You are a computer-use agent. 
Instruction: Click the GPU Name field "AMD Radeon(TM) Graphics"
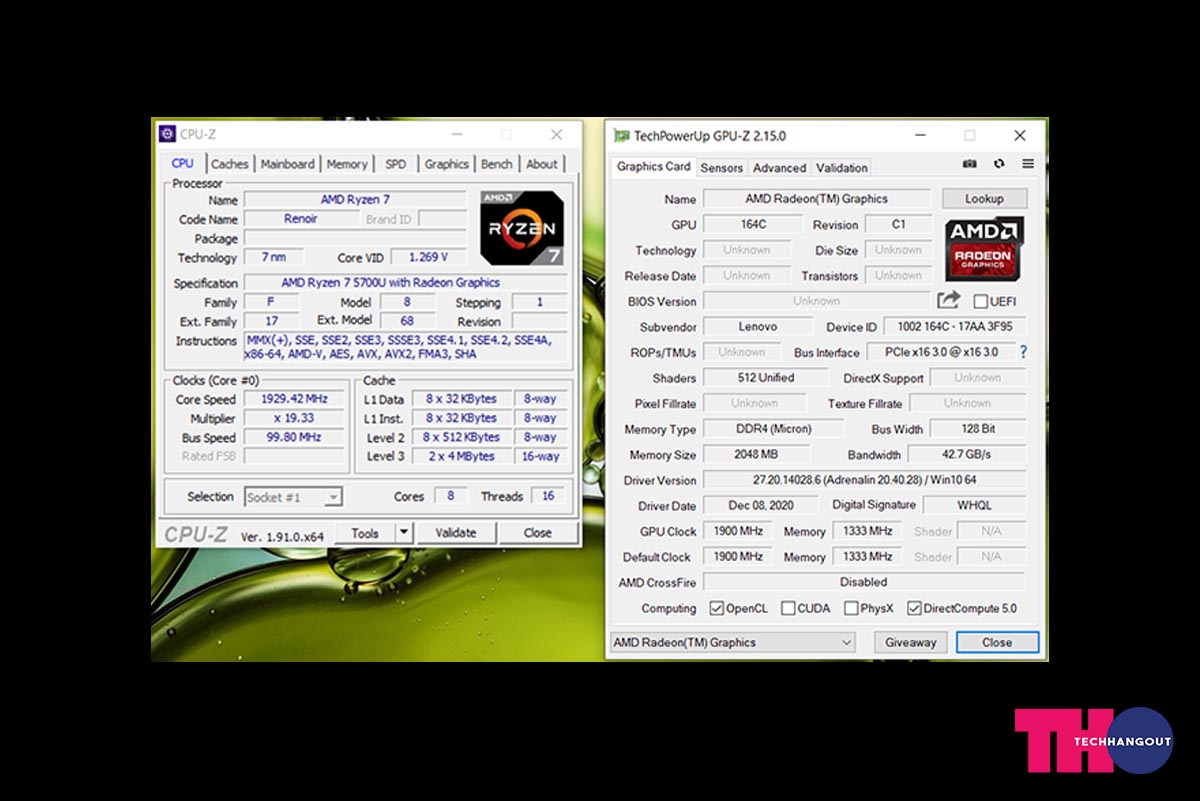pos(816,199)
